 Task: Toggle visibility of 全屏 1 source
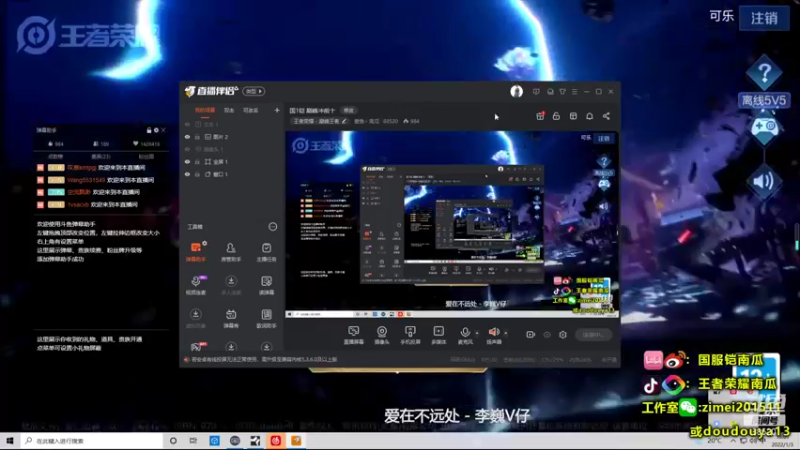pyautogui.click(x=187, y=162)
